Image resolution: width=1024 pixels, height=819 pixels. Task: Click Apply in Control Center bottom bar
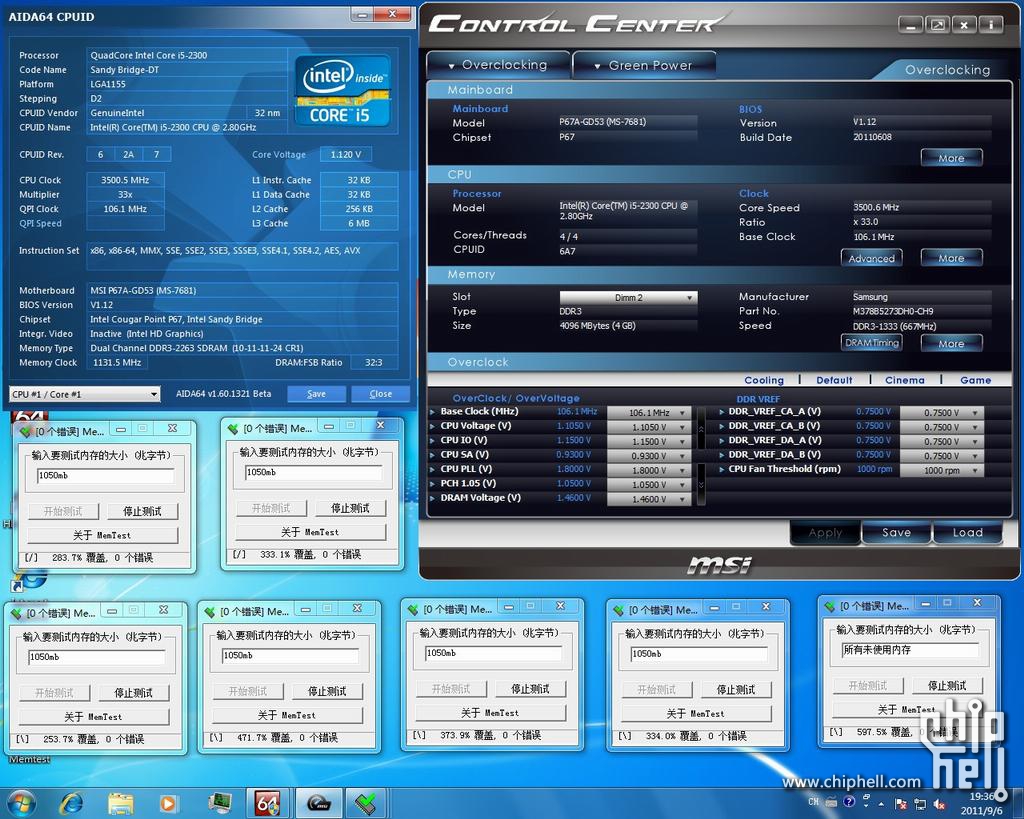(825, 532)
